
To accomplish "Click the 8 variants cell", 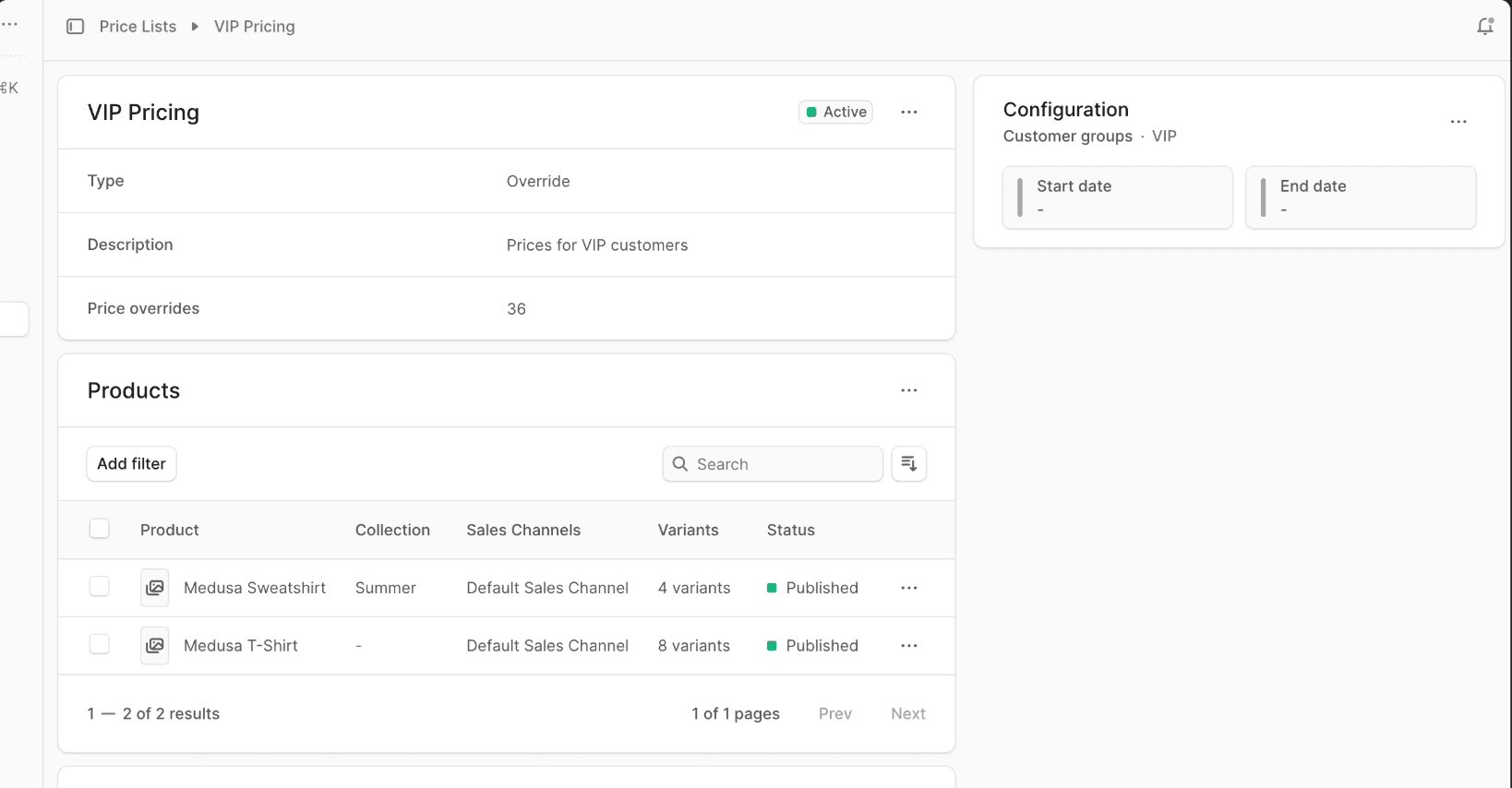I will tap(694, 646).
